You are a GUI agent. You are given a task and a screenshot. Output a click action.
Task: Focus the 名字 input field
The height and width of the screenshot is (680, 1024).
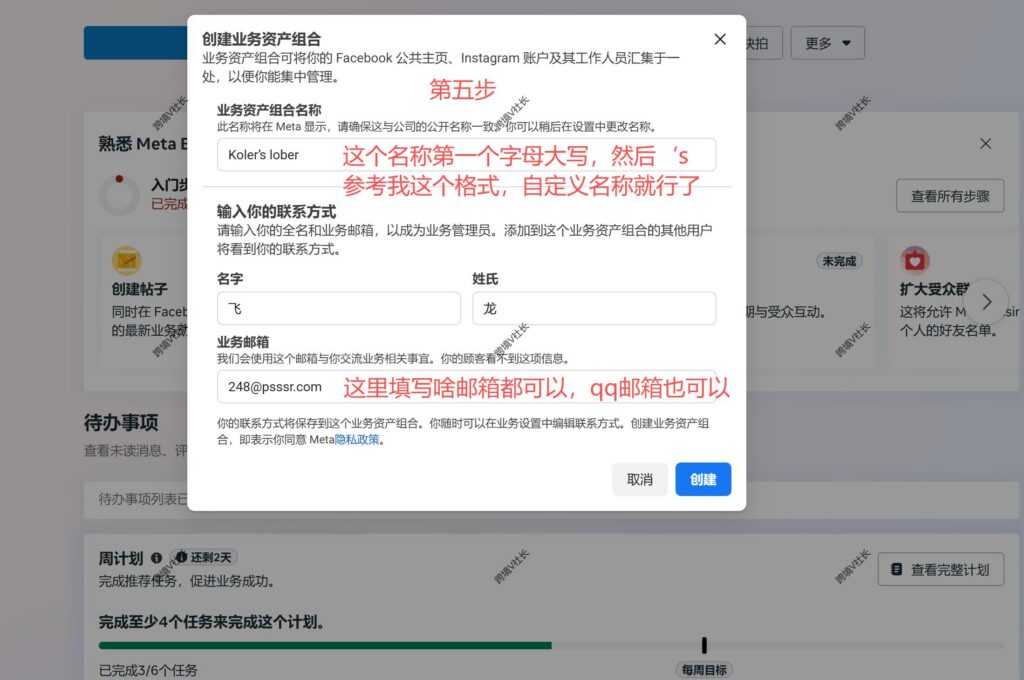(339, 308)
